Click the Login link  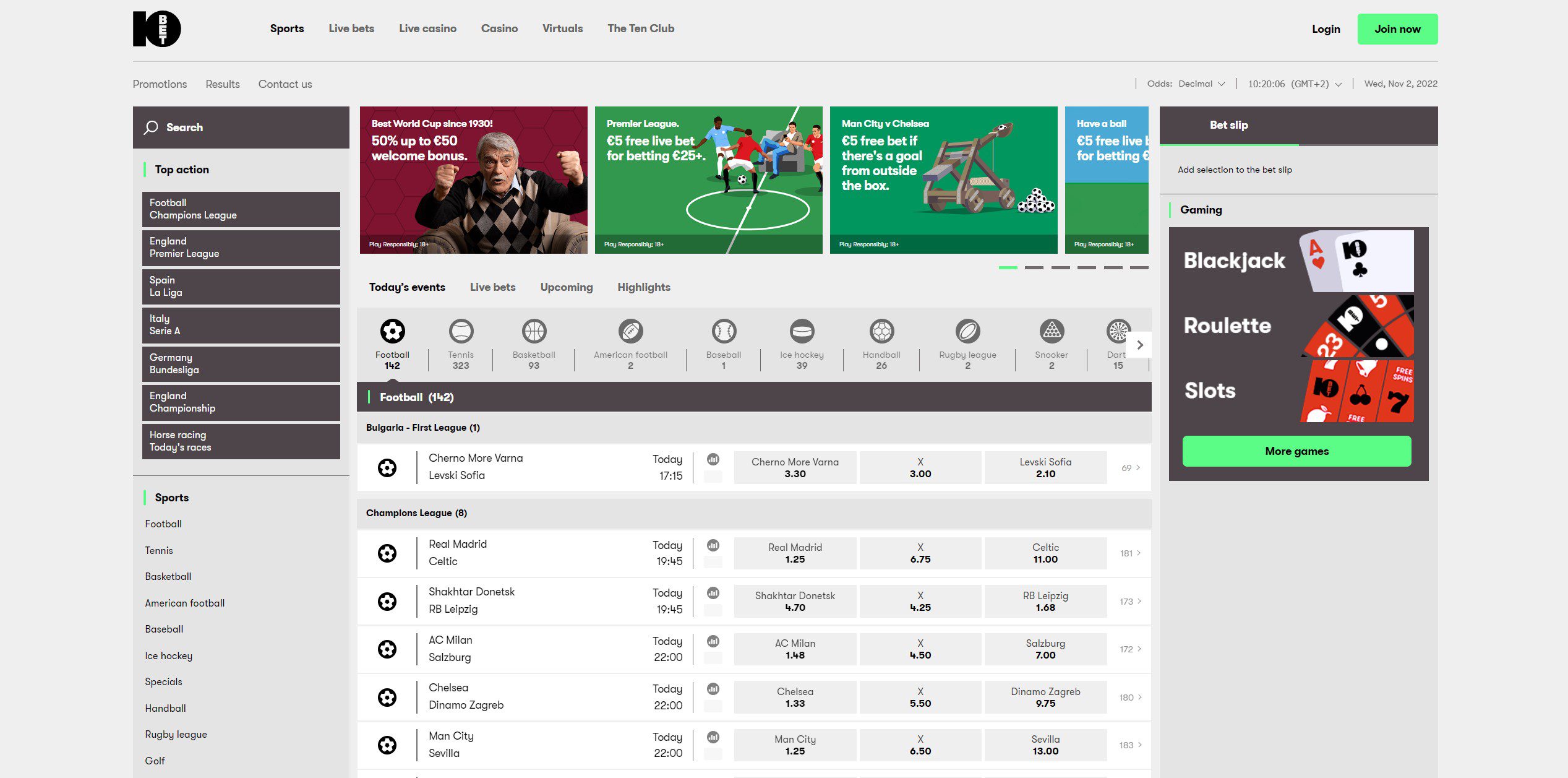(x=1326, y=29)
